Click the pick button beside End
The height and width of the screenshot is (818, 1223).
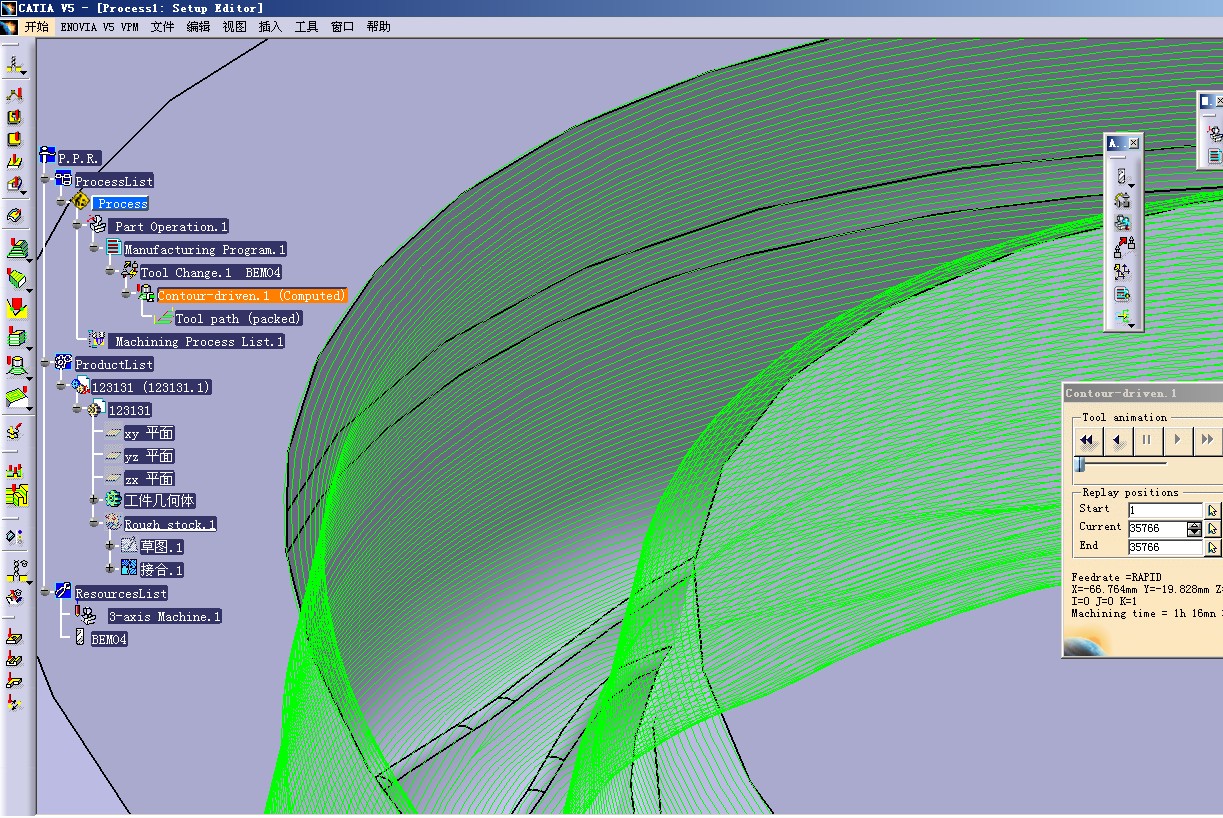click(x=1213, y=547)
